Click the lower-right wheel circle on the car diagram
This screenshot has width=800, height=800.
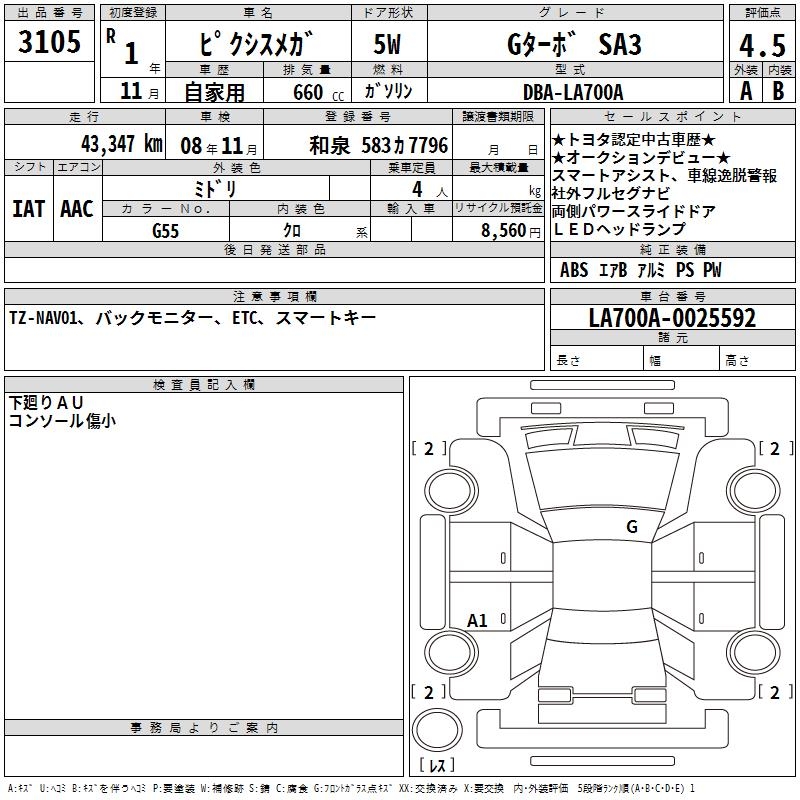753,653
